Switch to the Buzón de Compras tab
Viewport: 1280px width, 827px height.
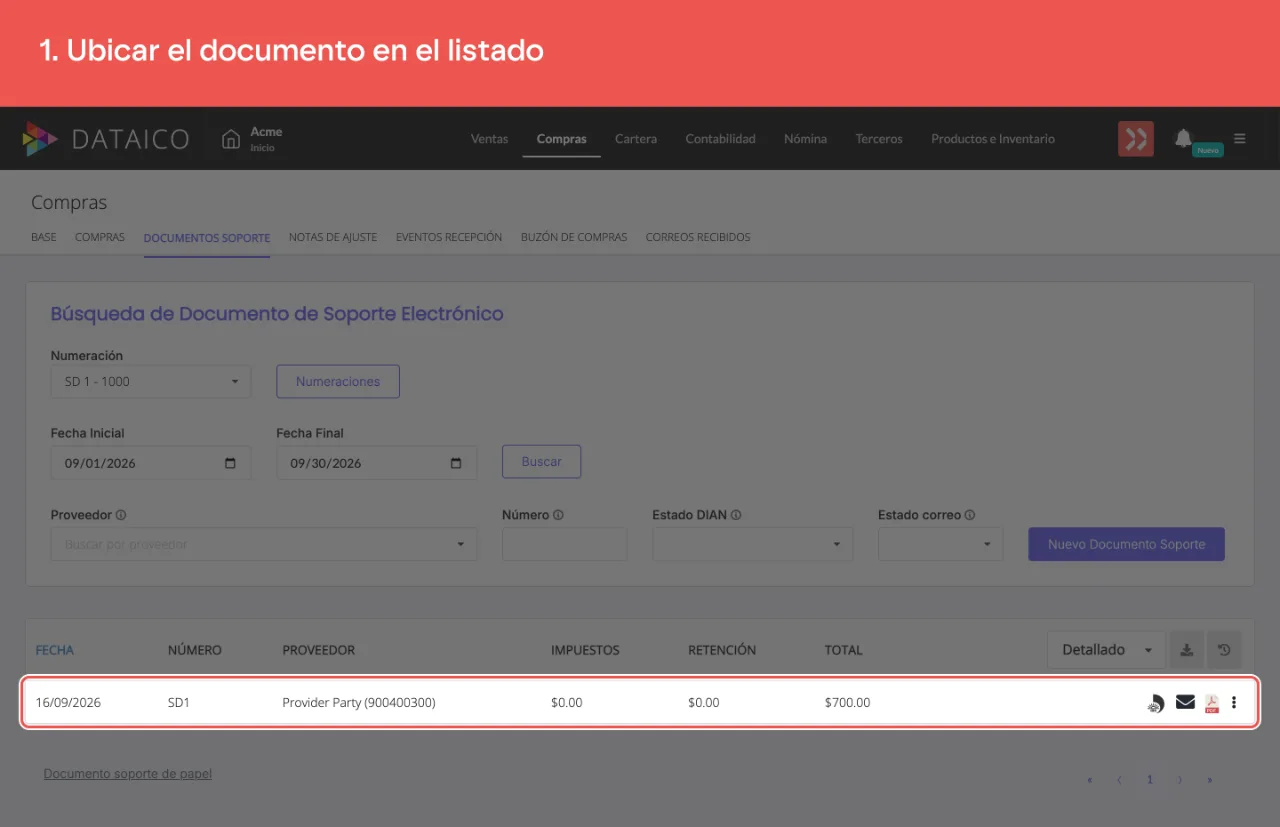pyautogui.click(x=574, y=237)
